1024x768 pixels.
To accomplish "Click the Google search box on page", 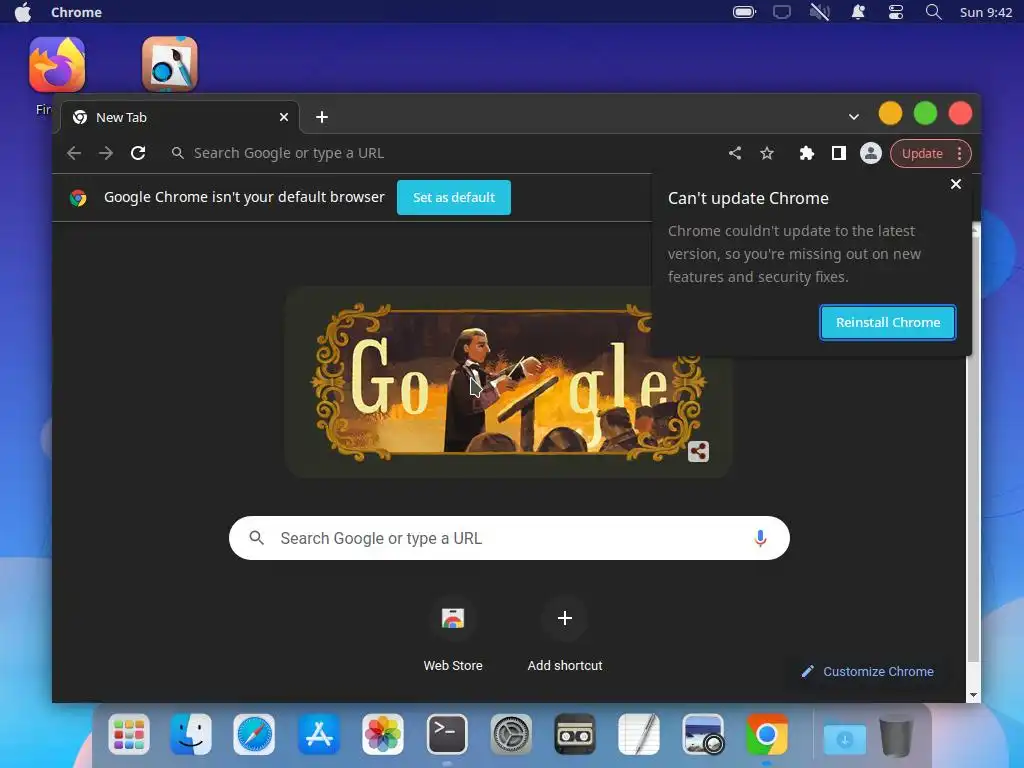I will pos(509,538).
